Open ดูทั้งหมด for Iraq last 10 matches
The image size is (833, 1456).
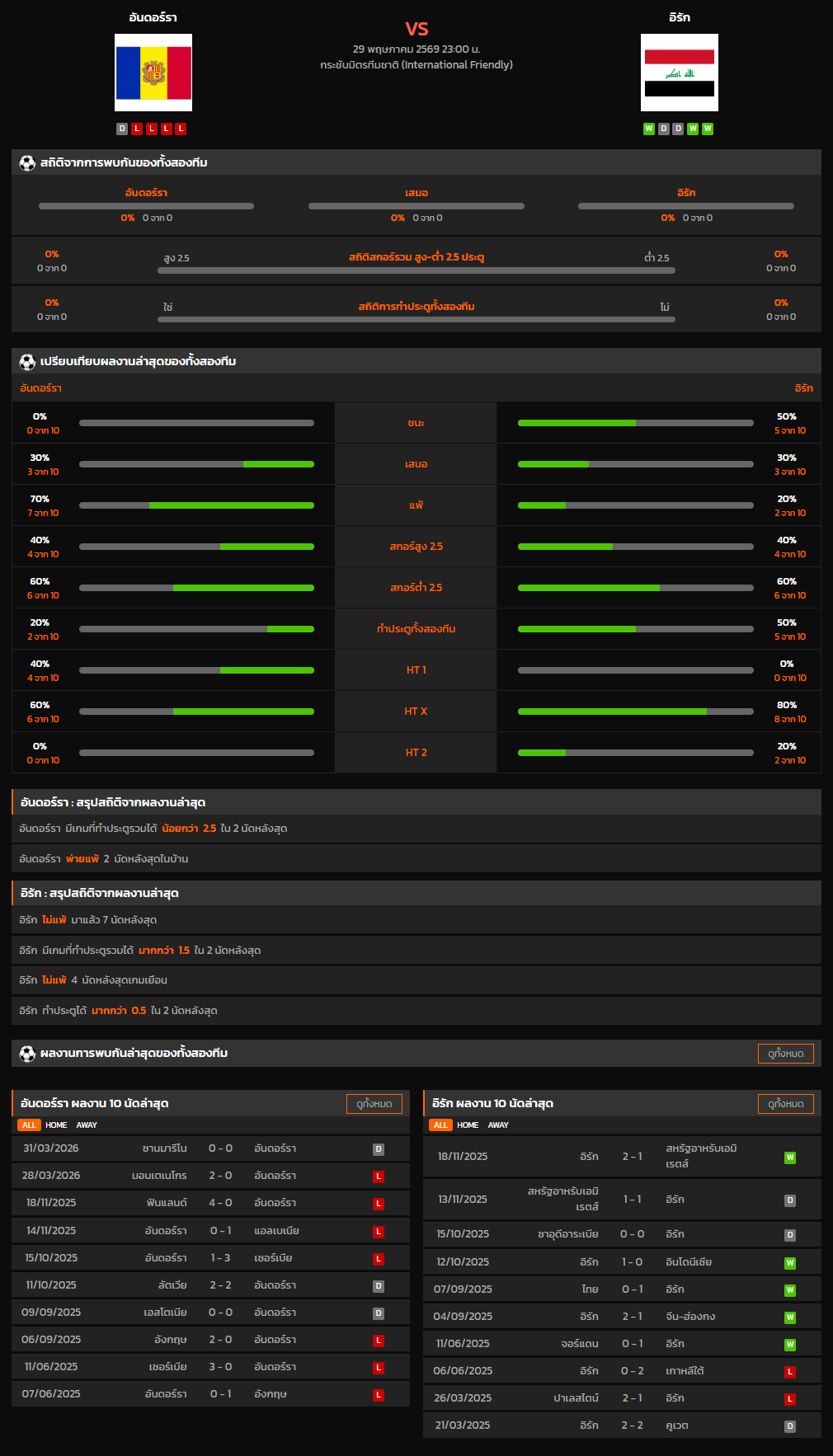click(786, 1103)
